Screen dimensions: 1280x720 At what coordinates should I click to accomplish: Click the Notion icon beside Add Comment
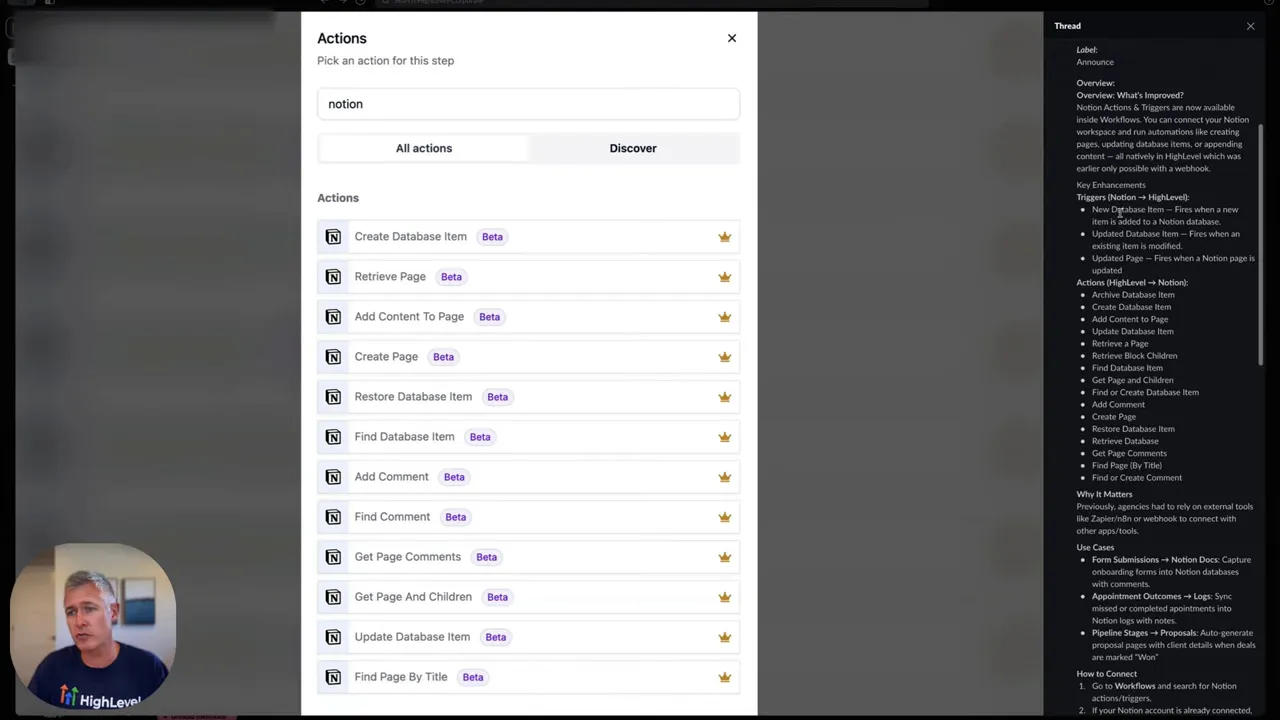pyautogui.click(x=333, y=476)
